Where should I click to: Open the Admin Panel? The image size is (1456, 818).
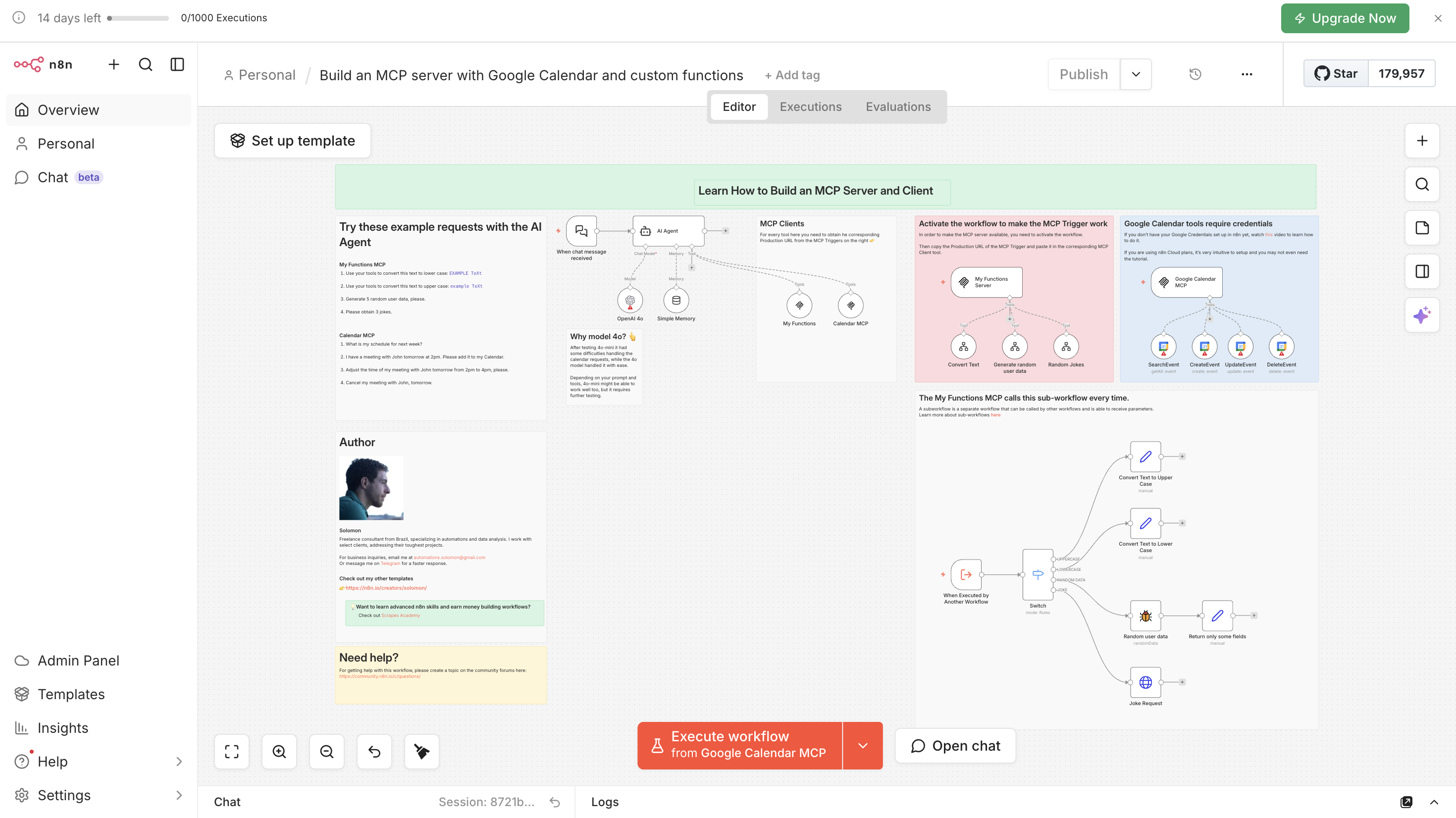(99, 660)
